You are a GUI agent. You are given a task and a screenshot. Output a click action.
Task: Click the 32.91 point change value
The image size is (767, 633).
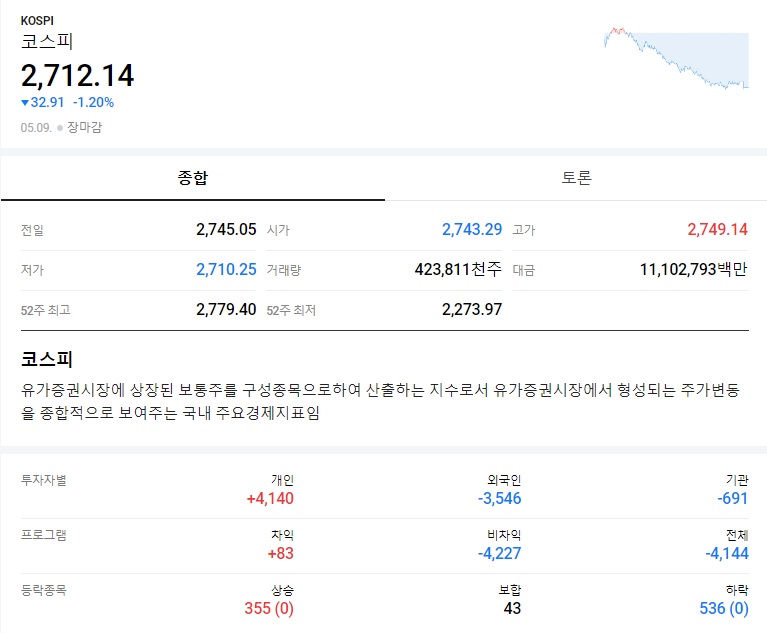click(x=47, y=102)
